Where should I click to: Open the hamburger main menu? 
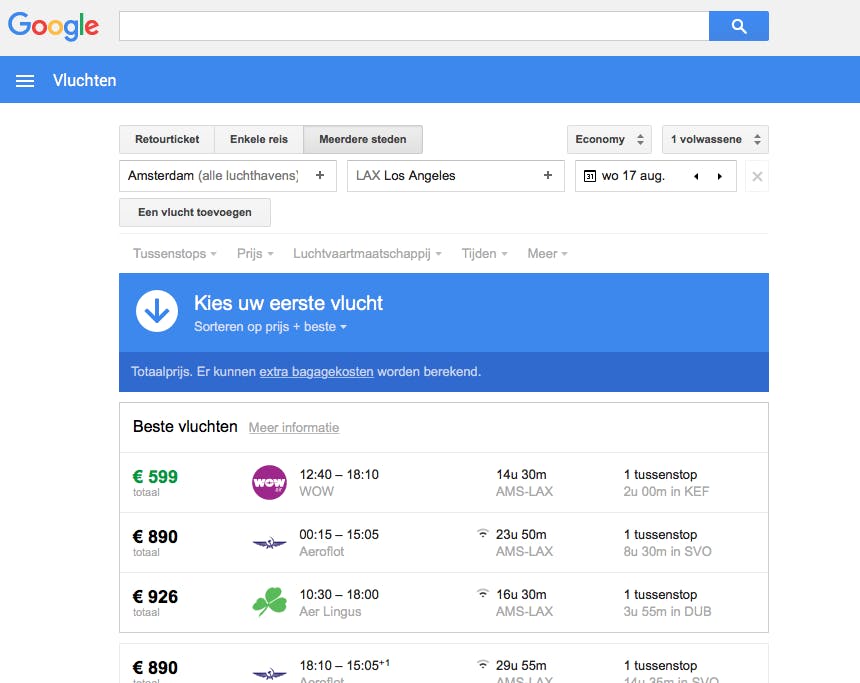click(x=26, y=80)
